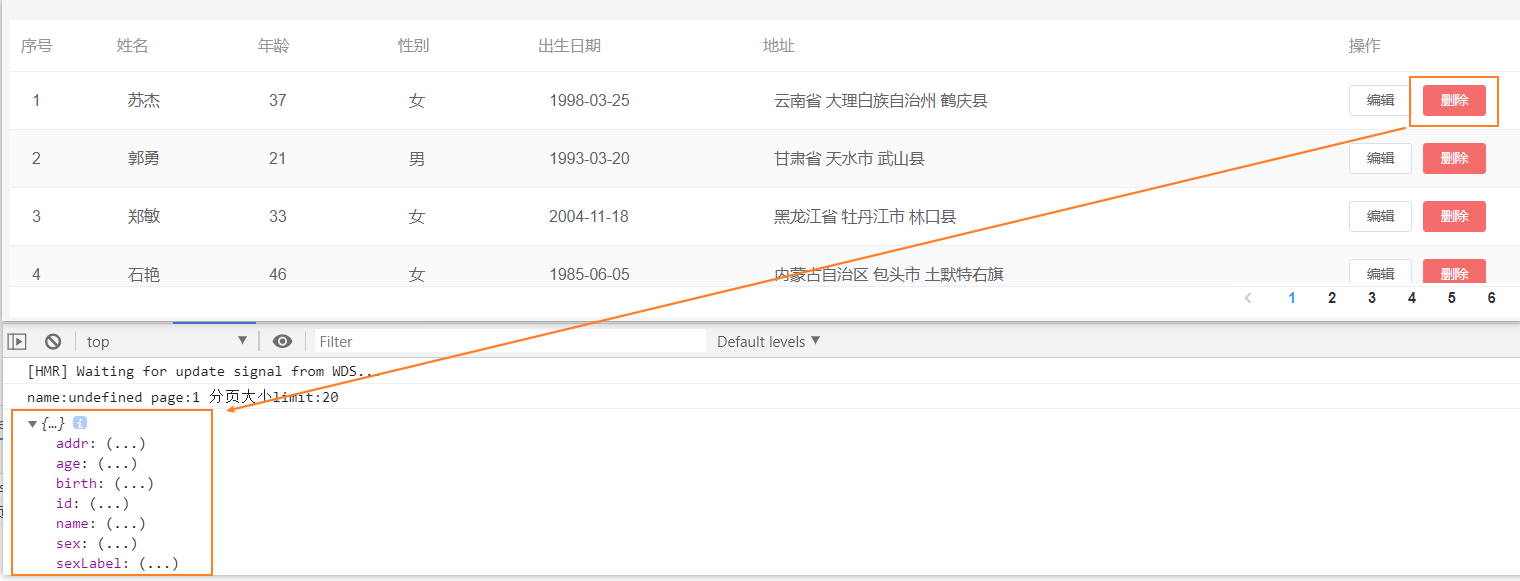Expand the addr: (...) property value
The image size is (1520, 581).
click(x=126, y=443)
